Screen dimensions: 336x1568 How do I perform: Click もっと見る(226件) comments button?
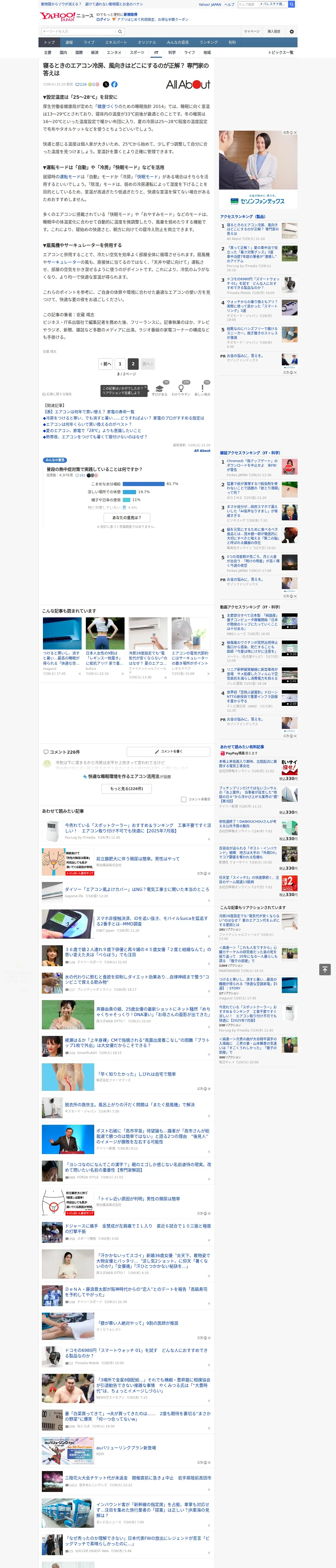pyautogui.click(x=127, y=789)
